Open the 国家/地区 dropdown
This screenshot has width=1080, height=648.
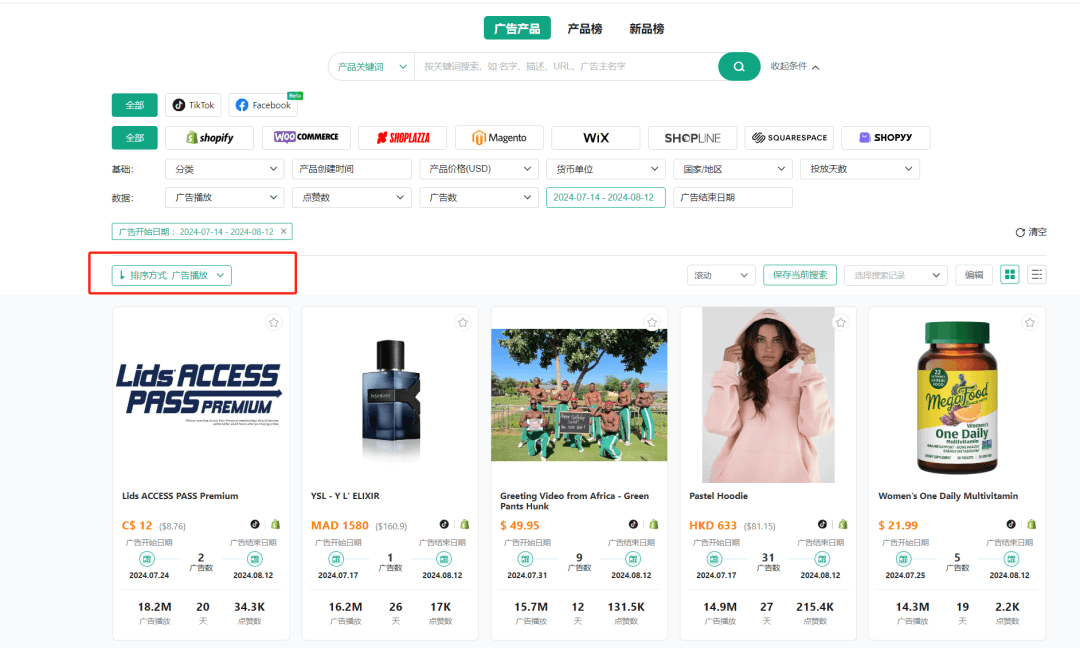(732, 169)
